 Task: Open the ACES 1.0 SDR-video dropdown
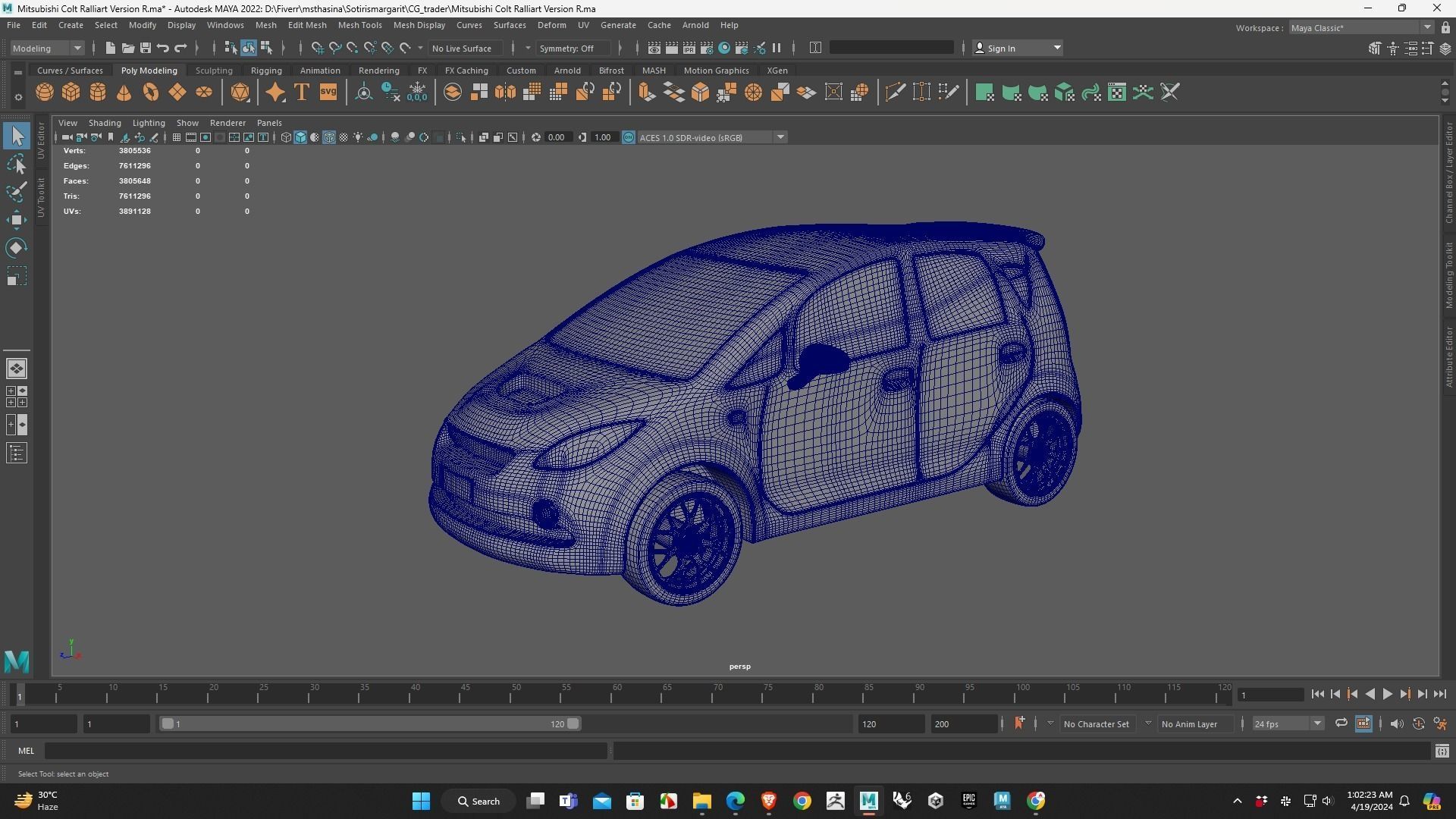coord(712,137)
